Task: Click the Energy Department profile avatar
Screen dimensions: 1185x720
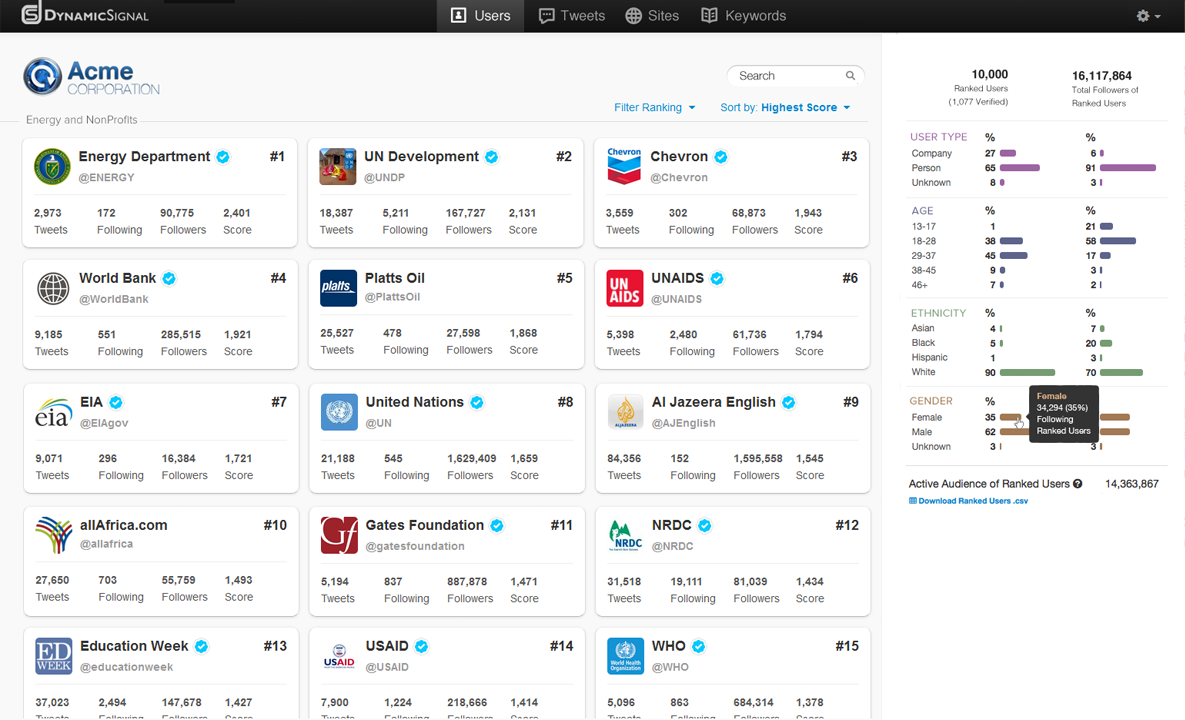Action: pos(52,167)
